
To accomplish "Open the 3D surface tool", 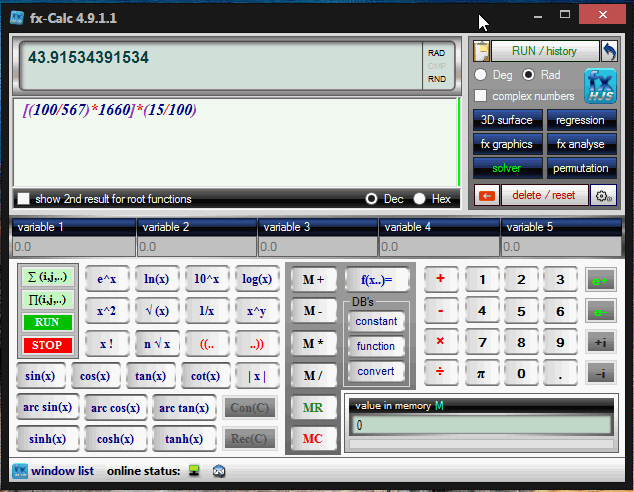I will tap(507, 120).
